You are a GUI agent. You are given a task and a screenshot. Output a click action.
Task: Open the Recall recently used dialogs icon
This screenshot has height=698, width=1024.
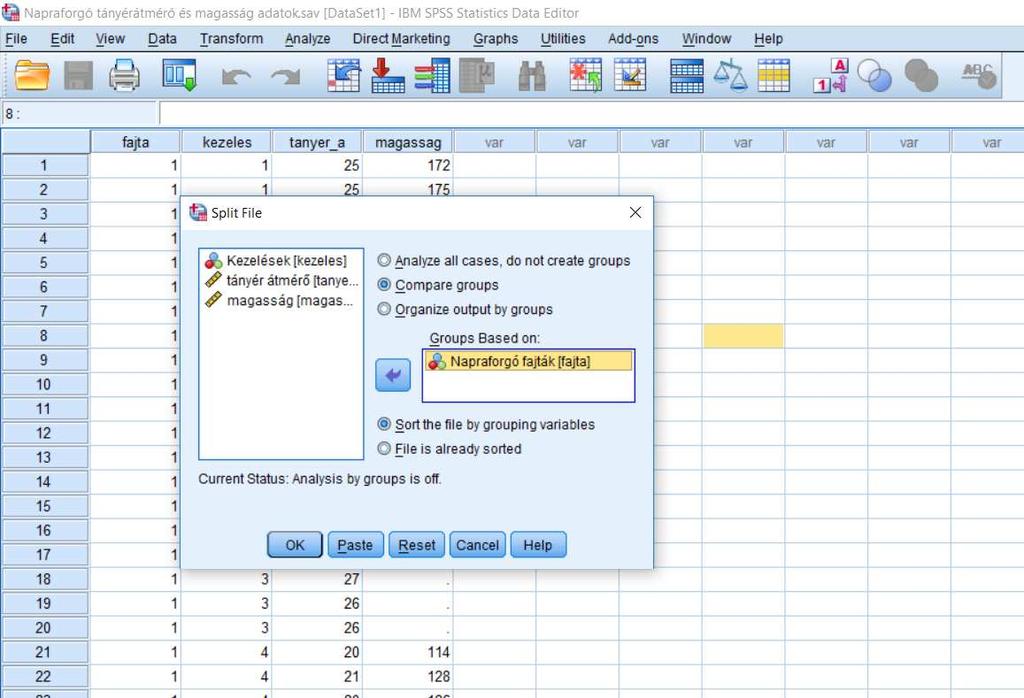179,75
